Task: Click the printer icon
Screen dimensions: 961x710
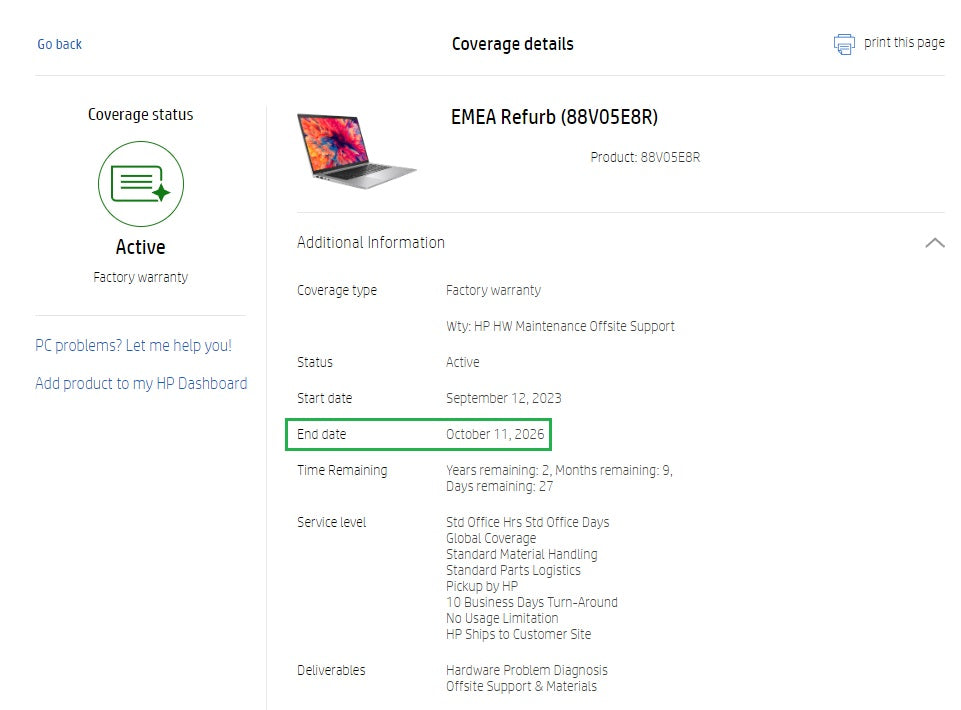Action: pyautogui.click(x=844, y=44)
